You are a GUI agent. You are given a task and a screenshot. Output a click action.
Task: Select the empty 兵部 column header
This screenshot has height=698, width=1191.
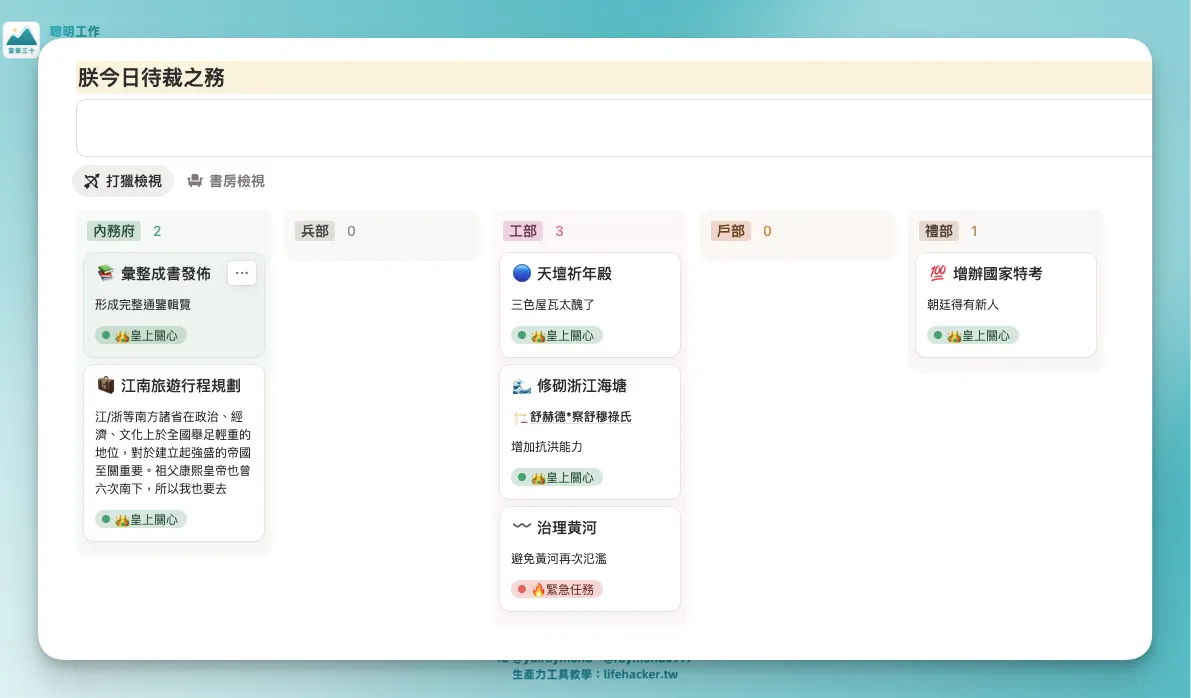(315, 231)
